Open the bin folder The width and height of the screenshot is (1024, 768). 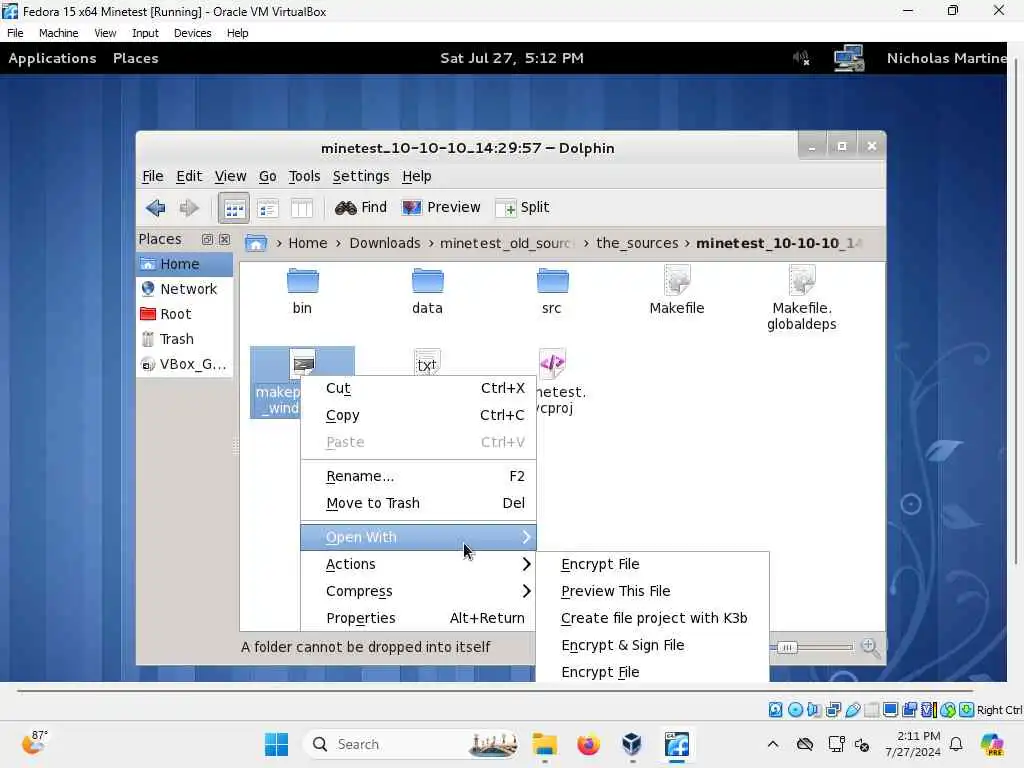pos(302,292)
